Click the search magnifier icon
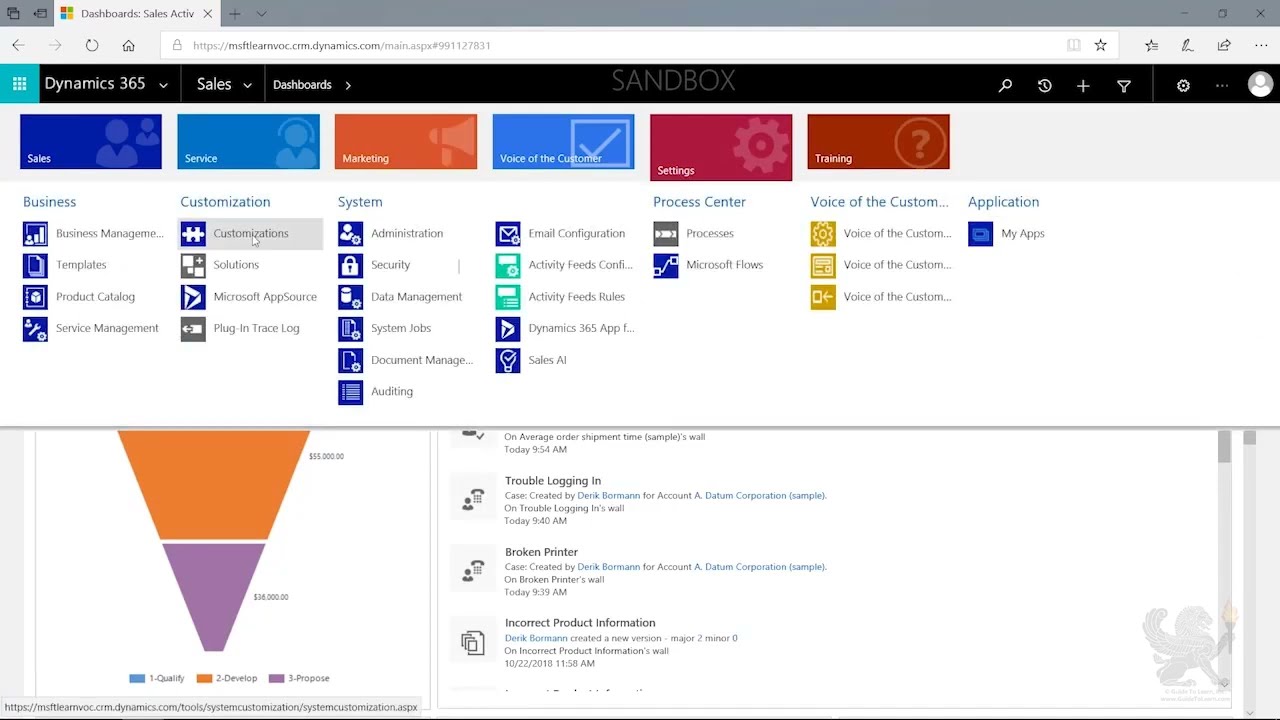1280x720 pixels. tap(1005, 86)
